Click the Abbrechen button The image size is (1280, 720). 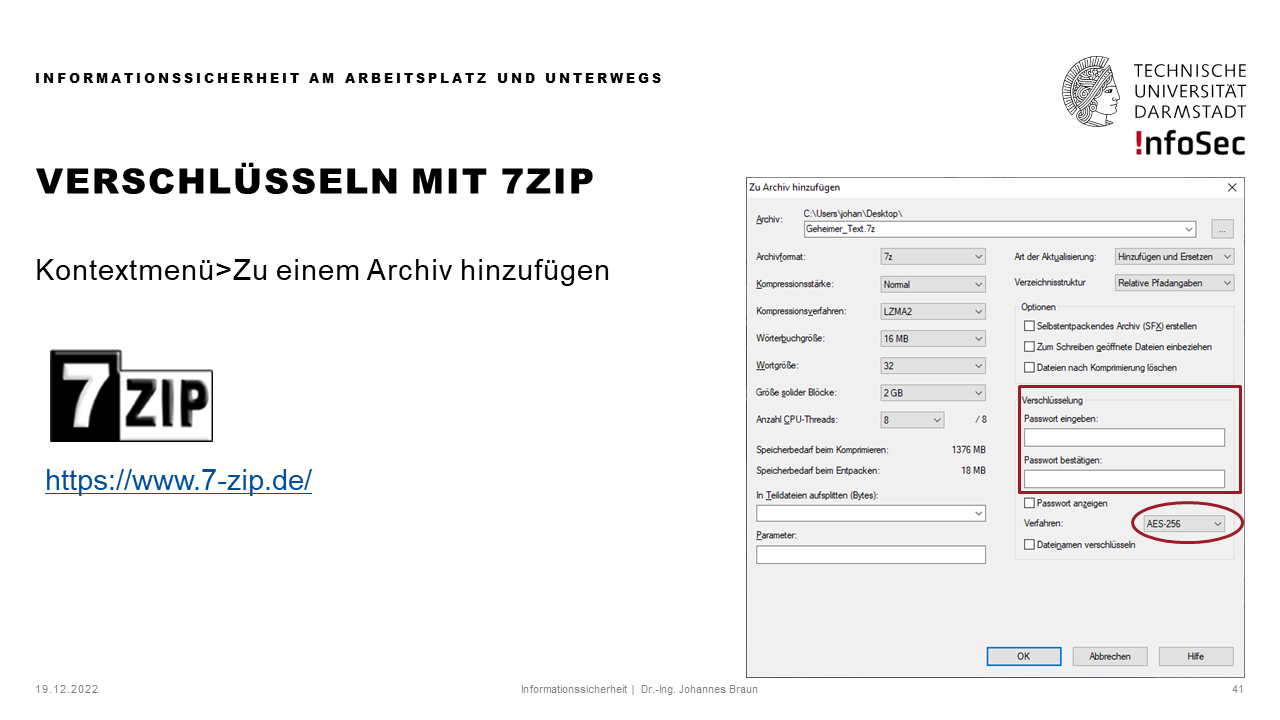[1110, 656]
